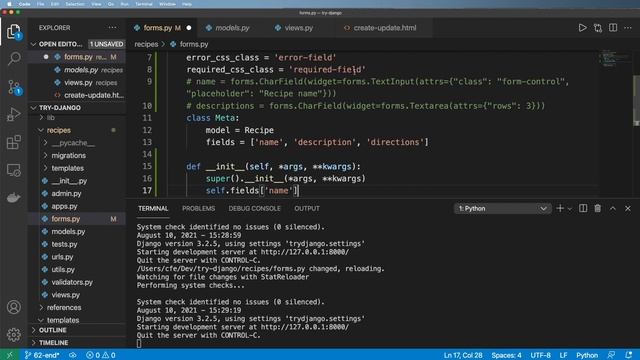
Task: Open Explorer views and more actions ellipsis
Action: point(112,28)
